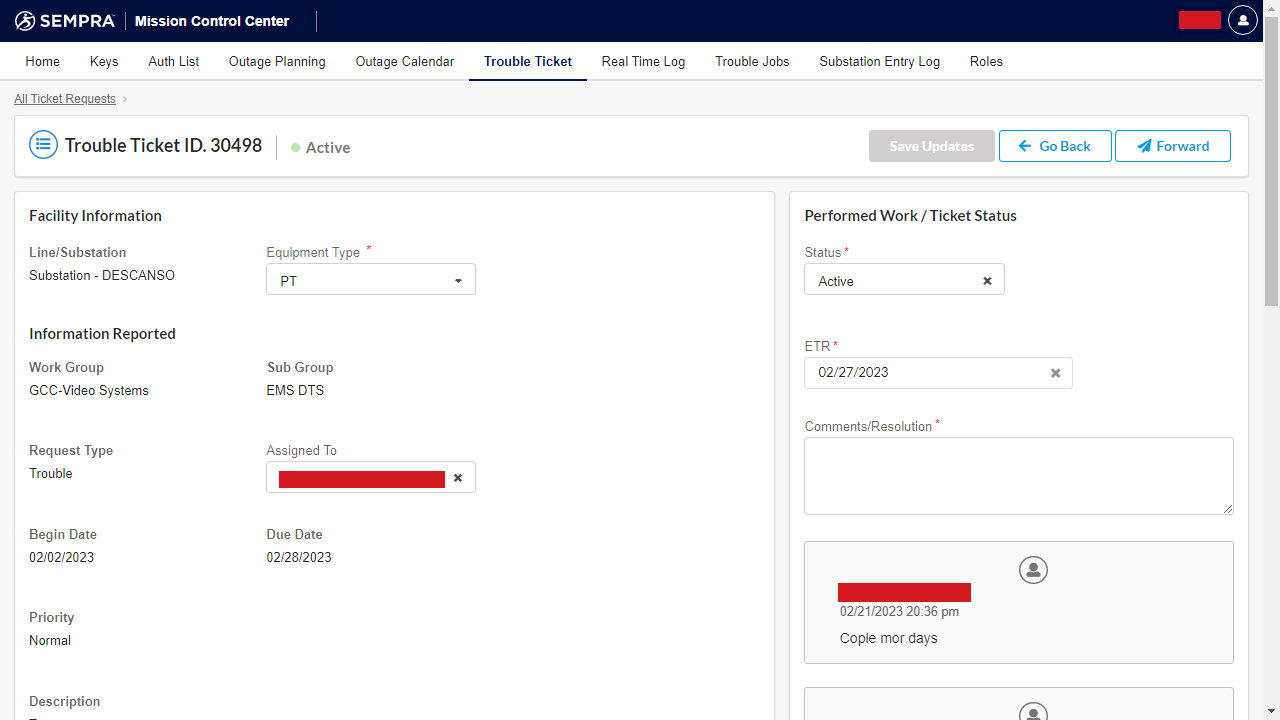Expand the Equipment Type dropdown

coord(458,281)
